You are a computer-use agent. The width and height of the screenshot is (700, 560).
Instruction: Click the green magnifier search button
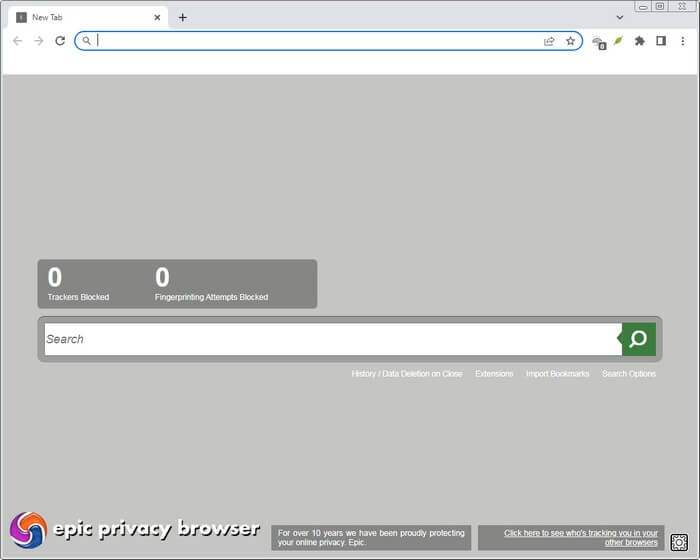638,339
